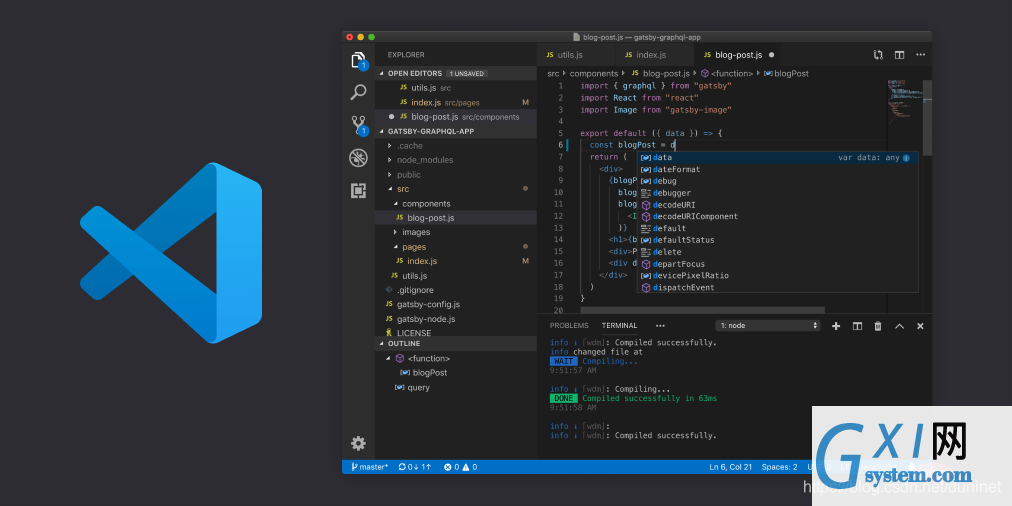Click the master branch status bar item
The width and height of the screenshot is (1012, 506).
tap(369, 467)
